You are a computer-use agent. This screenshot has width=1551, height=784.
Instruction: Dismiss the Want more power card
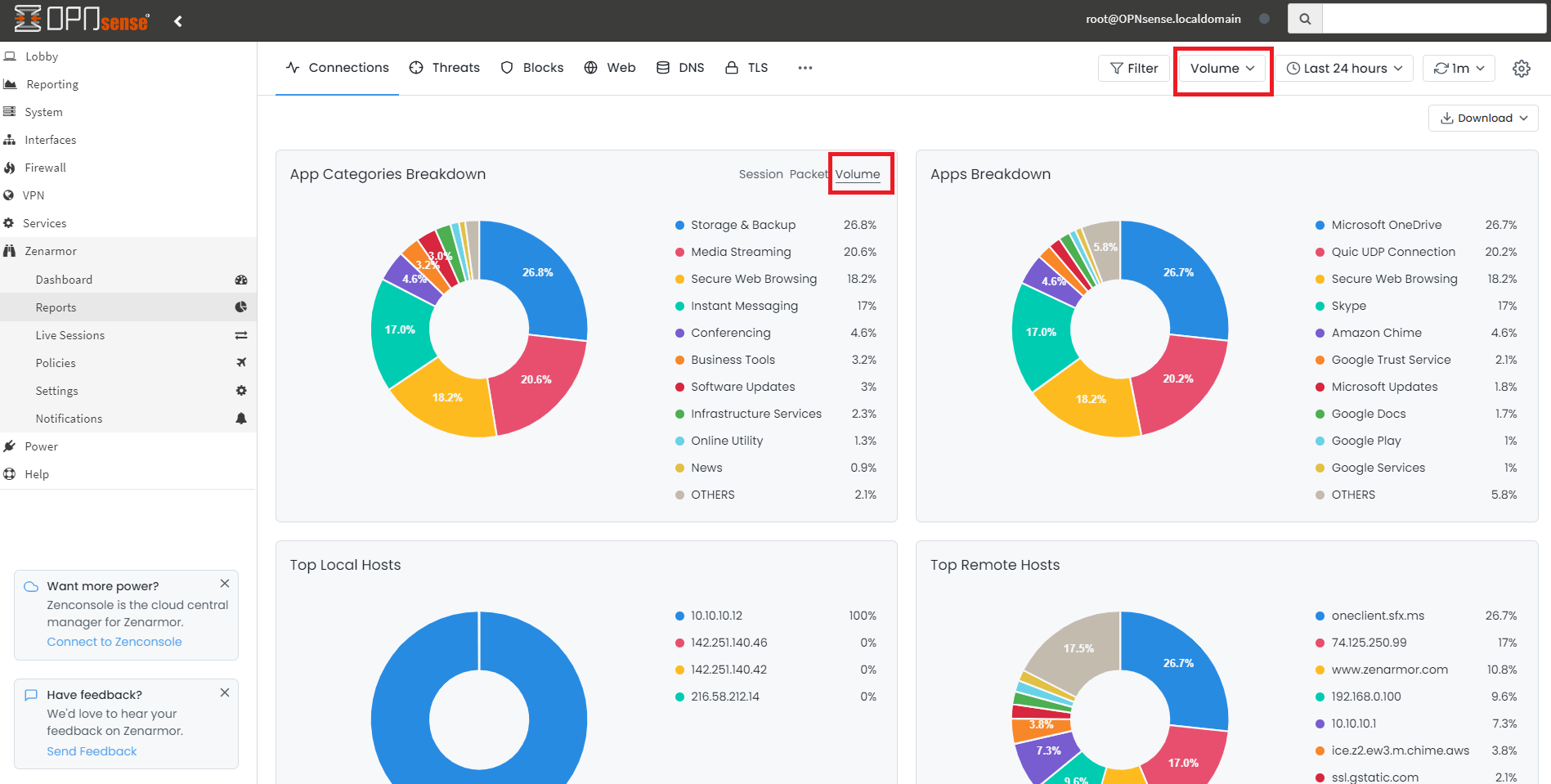225,584
